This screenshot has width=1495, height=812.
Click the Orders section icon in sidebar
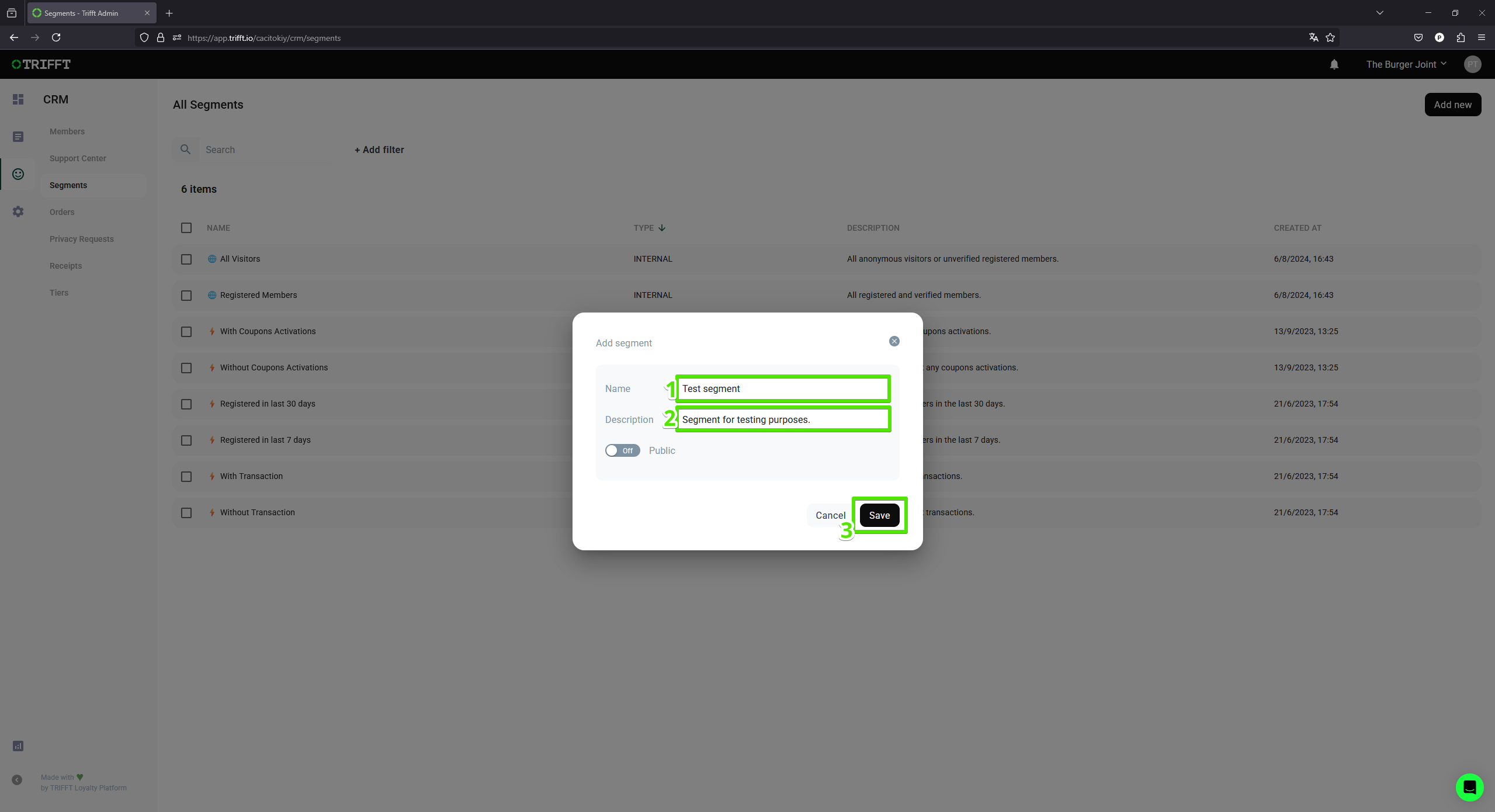[18, 212]
